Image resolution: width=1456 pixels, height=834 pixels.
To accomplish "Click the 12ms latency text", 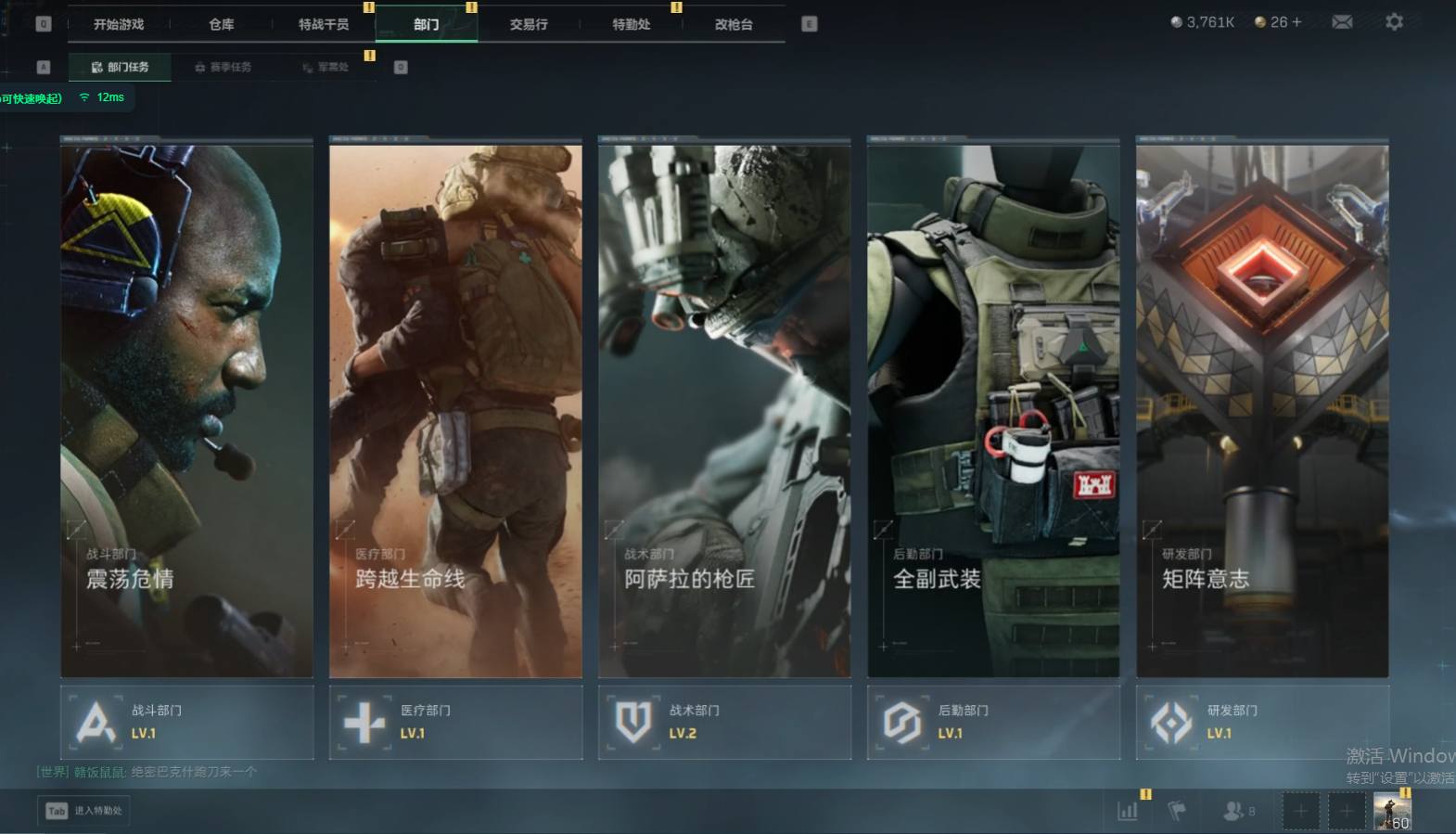I will [x=110, y=97].
